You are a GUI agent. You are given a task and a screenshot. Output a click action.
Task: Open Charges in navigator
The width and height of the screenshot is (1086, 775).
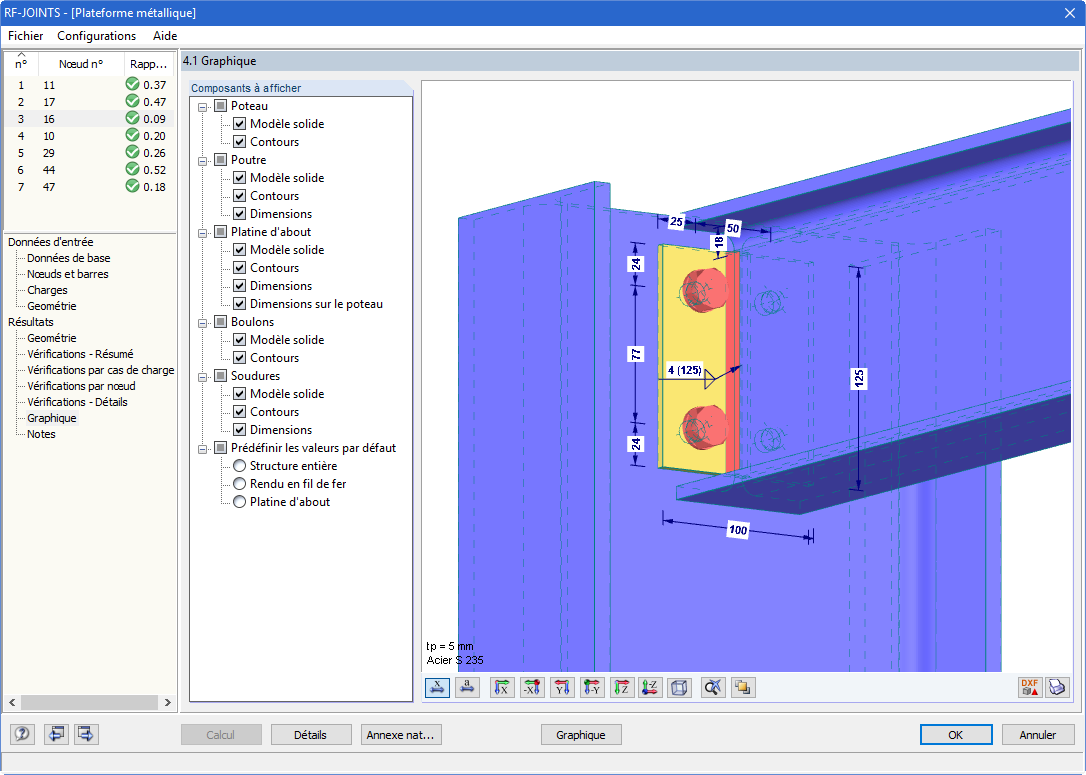tap(47, 290)
